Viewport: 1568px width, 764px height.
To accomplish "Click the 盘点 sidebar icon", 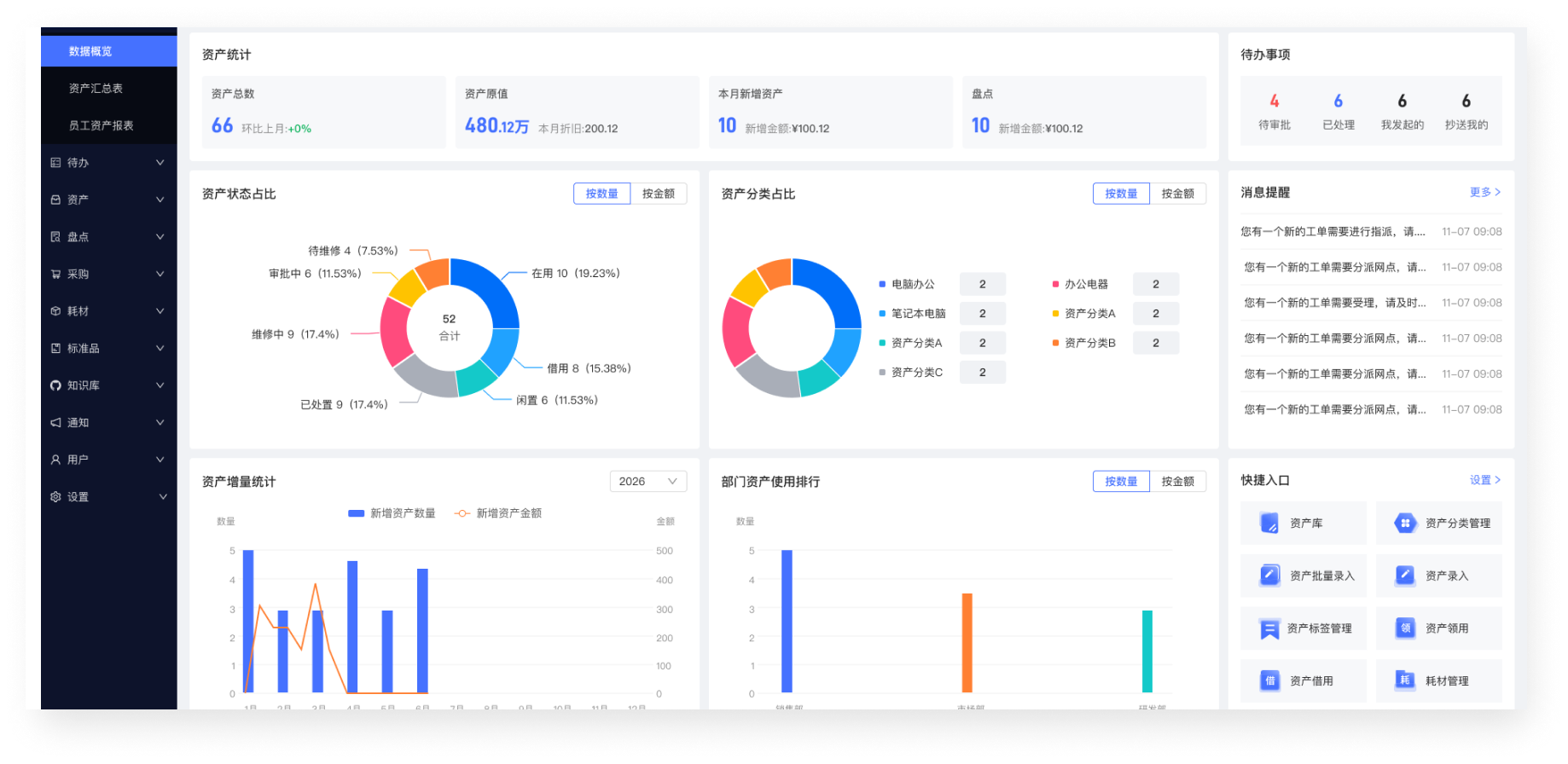I will [55, 237].
